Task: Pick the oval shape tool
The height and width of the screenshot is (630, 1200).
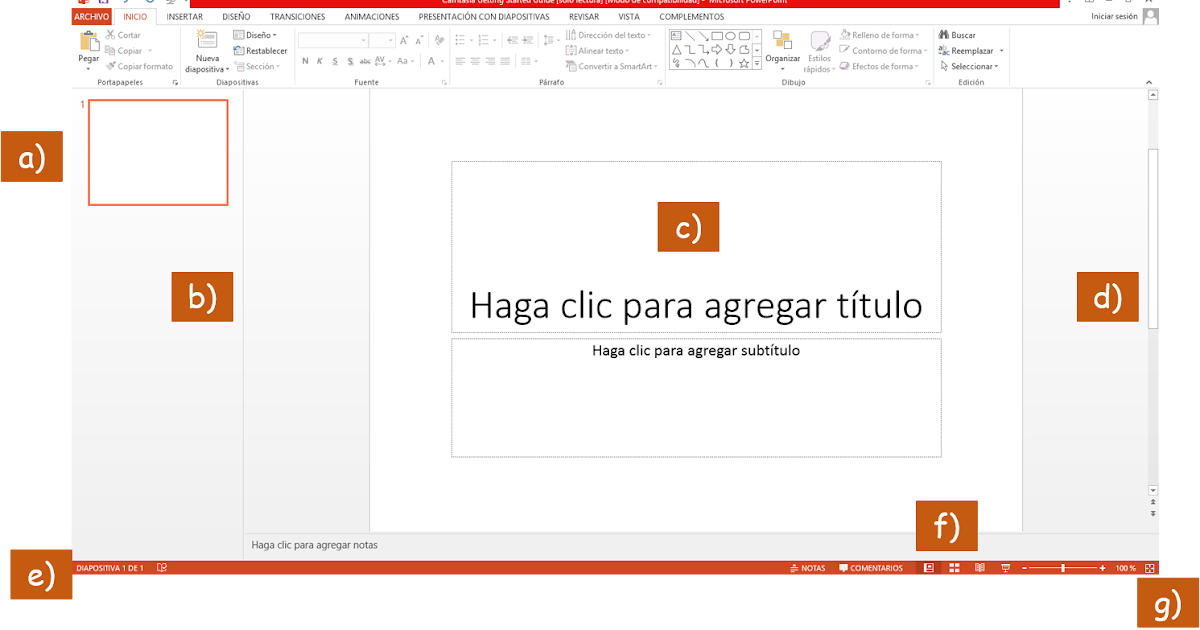Action: point(730,35)
